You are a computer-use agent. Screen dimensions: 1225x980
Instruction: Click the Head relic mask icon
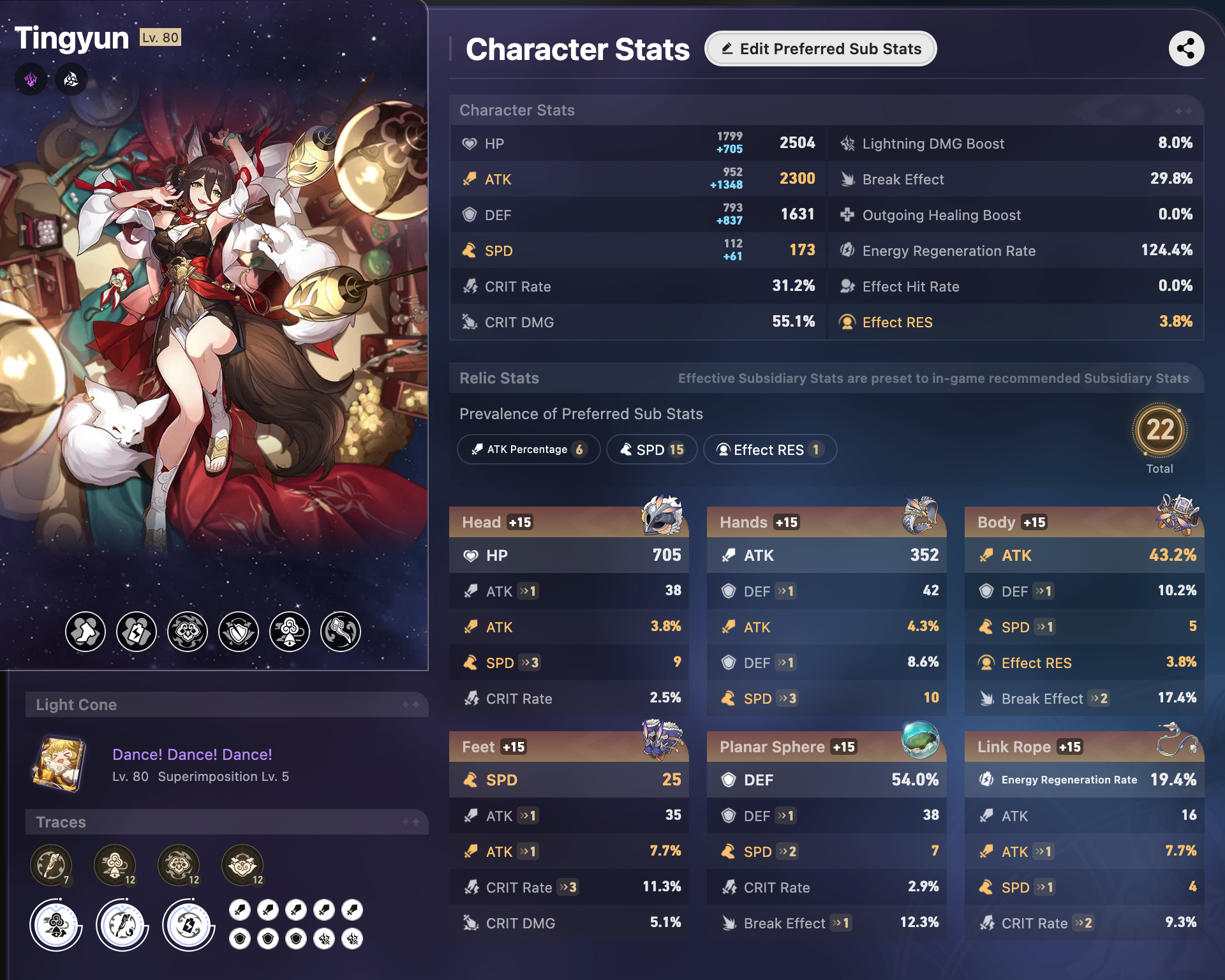(x=662, y=516)
